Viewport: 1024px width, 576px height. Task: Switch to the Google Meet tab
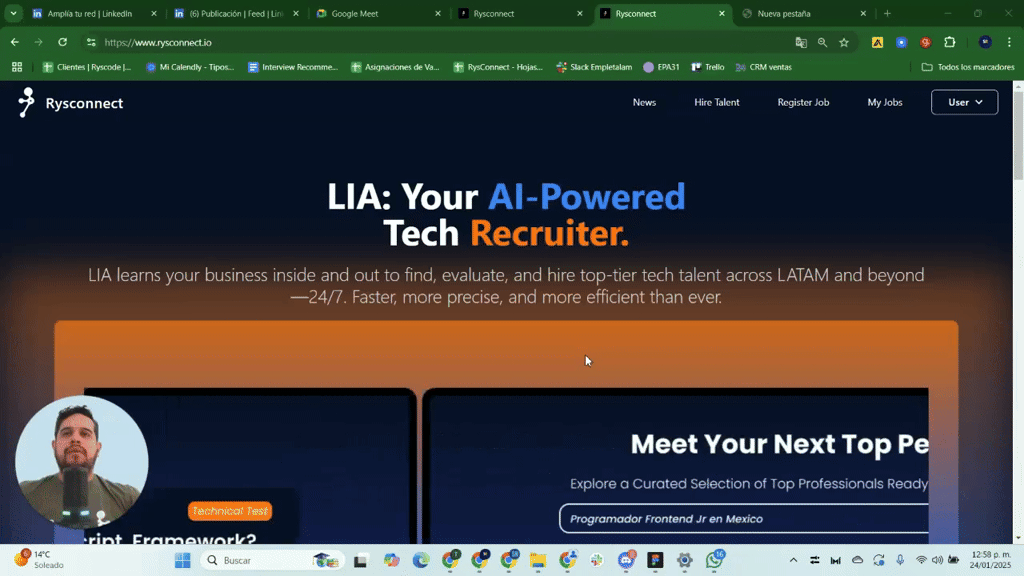coord(377,13)
